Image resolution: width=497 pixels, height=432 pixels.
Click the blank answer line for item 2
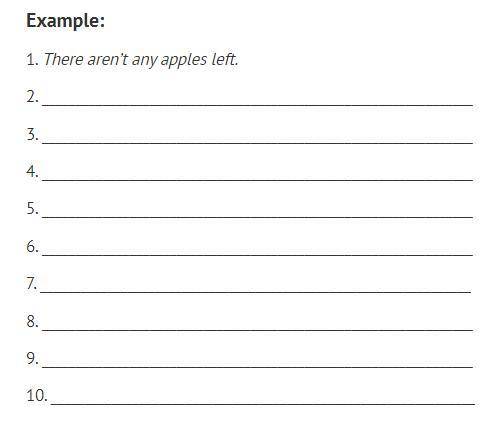[x=257, y=105]
